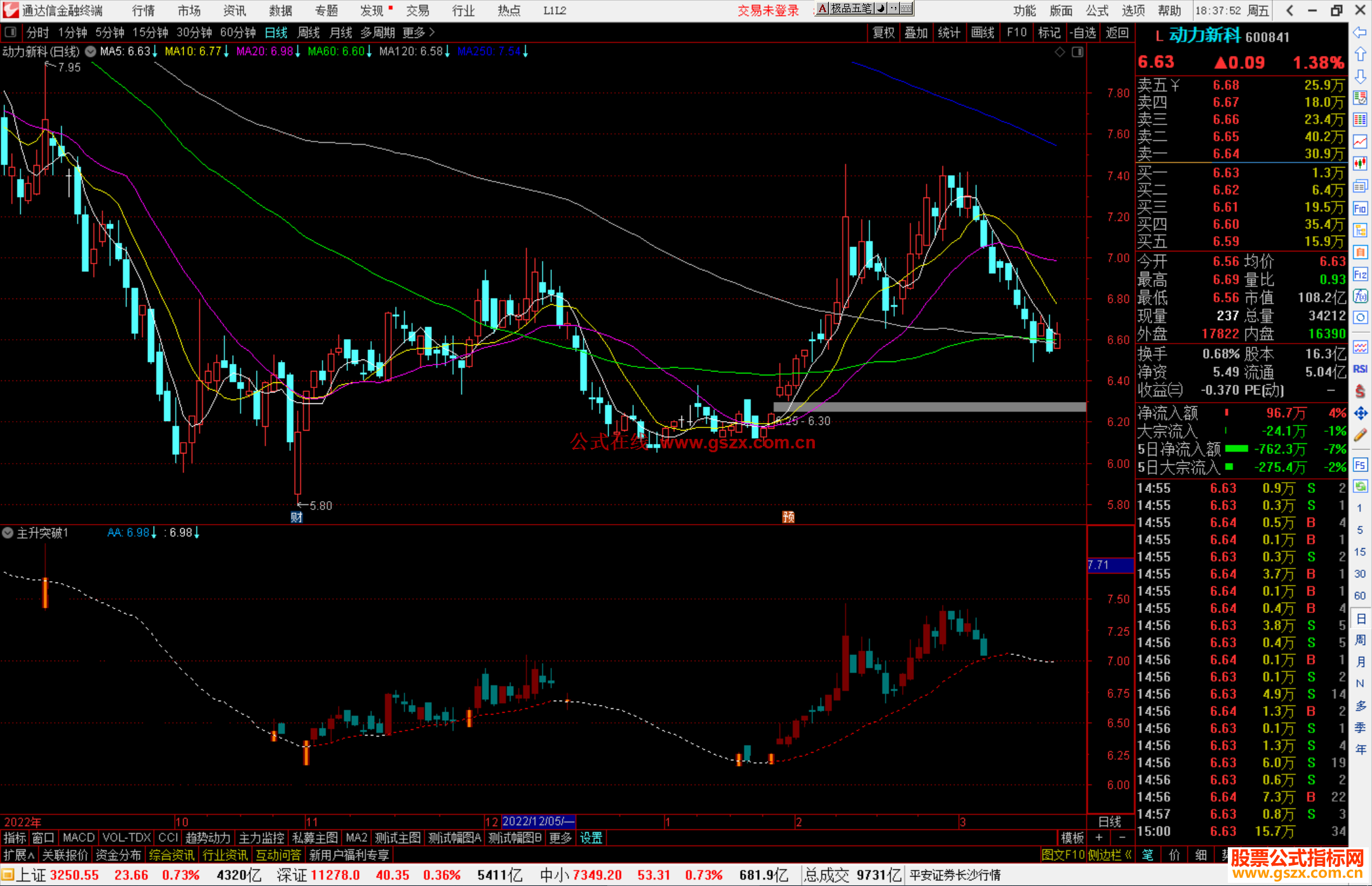Select the pencil drawing tool icon

(x=1360, y=435)
